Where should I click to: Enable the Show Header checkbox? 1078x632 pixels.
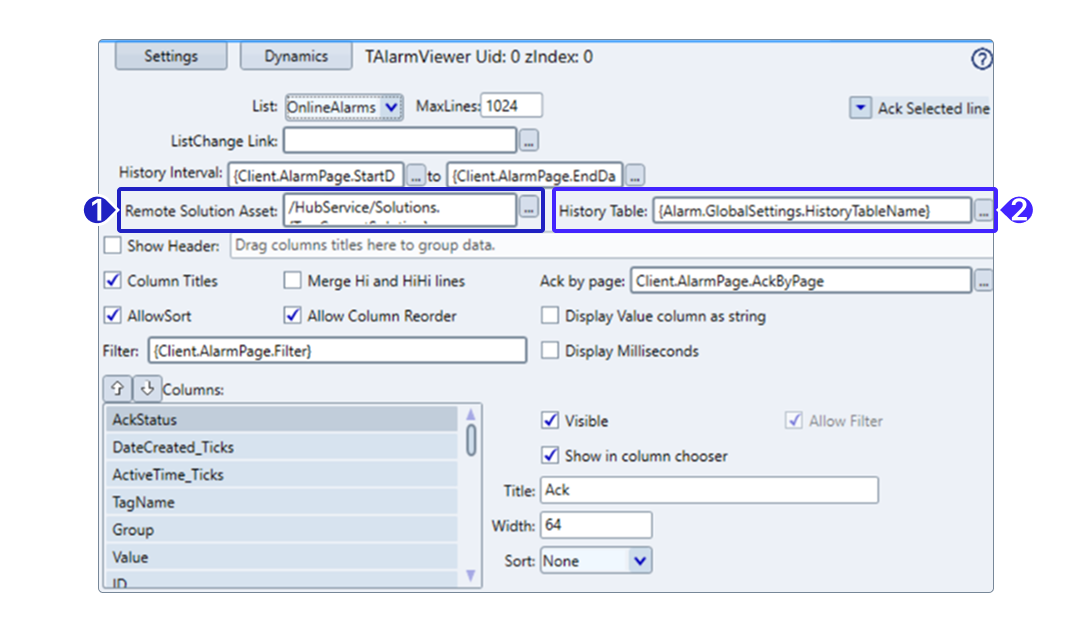point(113,246)
